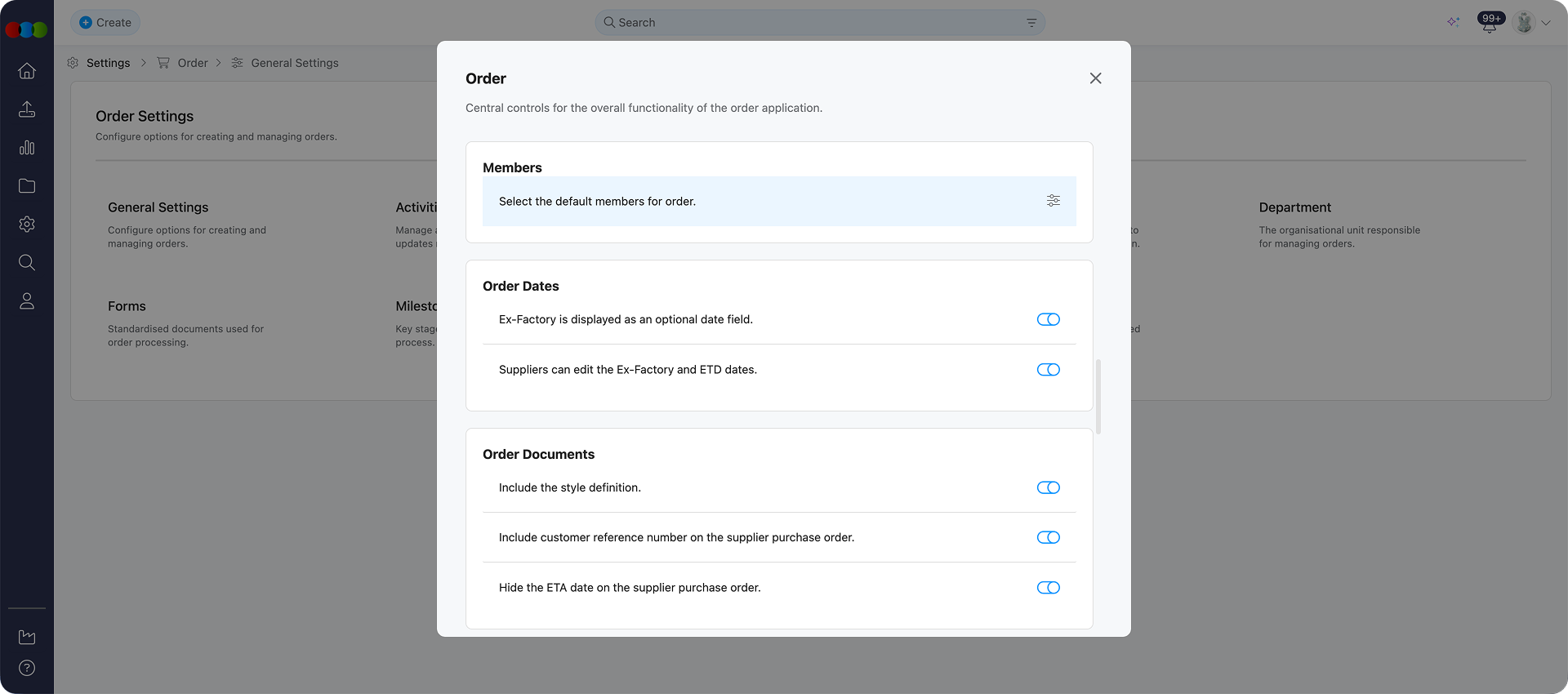Expand the user avatar dropdown chevron
This screenshot has height=694, width=1568.
tap(1546, 23)
